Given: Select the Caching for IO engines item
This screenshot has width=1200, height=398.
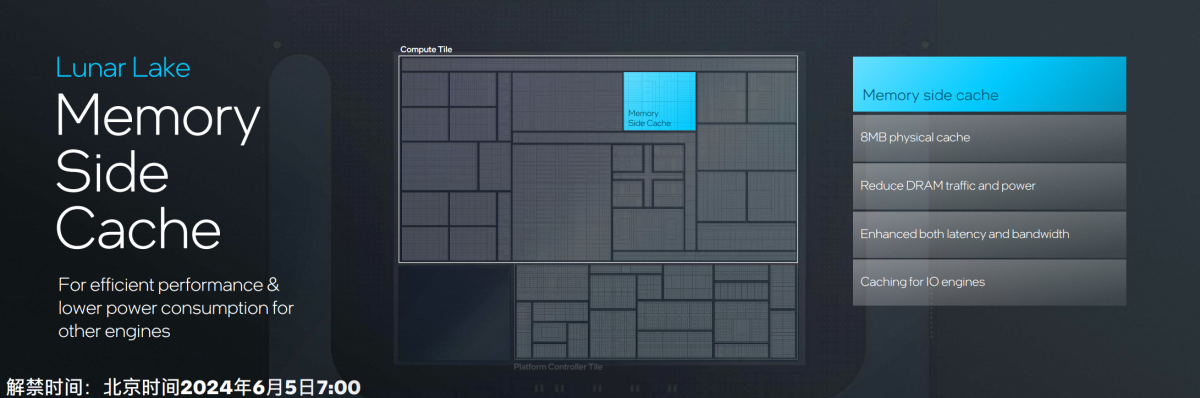Looking at the screenshot, I should 989,282.
